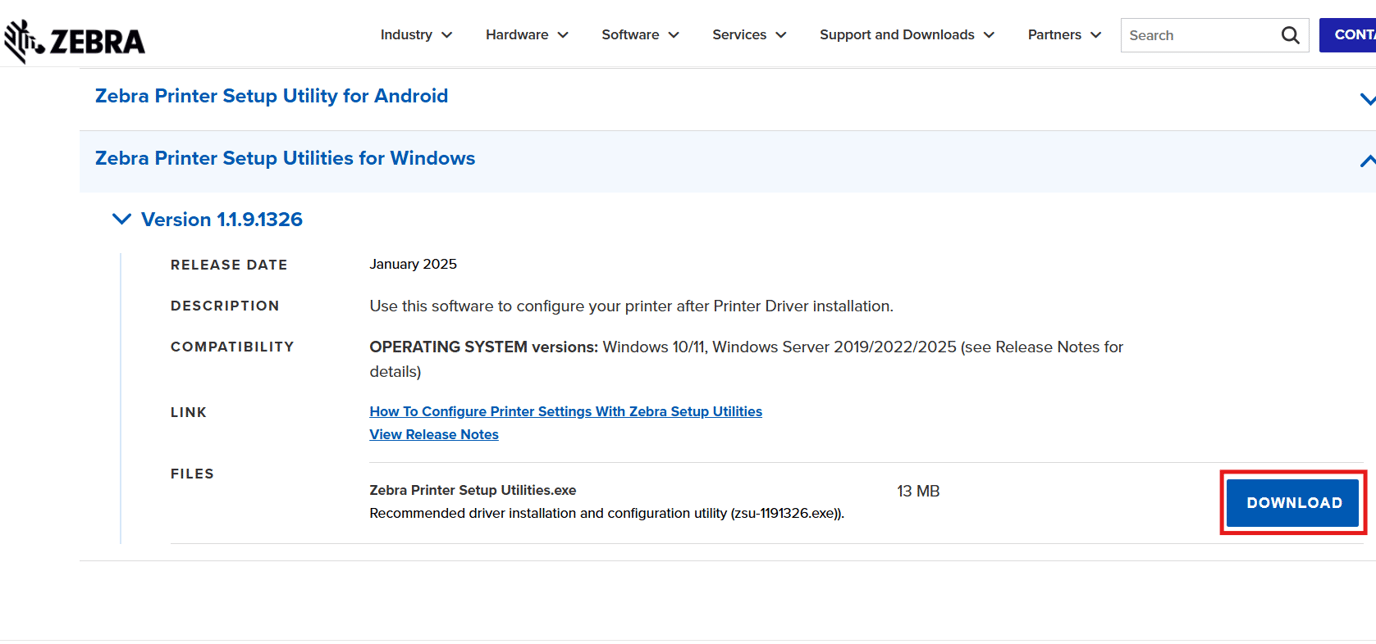Collapse Version 1.1.9.1326 using its chevron
The image size is (1376, 644).
tap(122, 219)
